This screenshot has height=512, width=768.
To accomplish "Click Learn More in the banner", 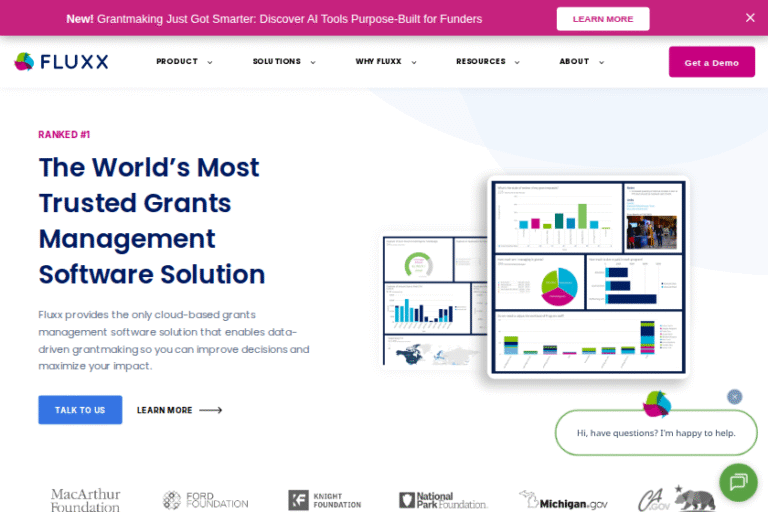I will [603, 19].
